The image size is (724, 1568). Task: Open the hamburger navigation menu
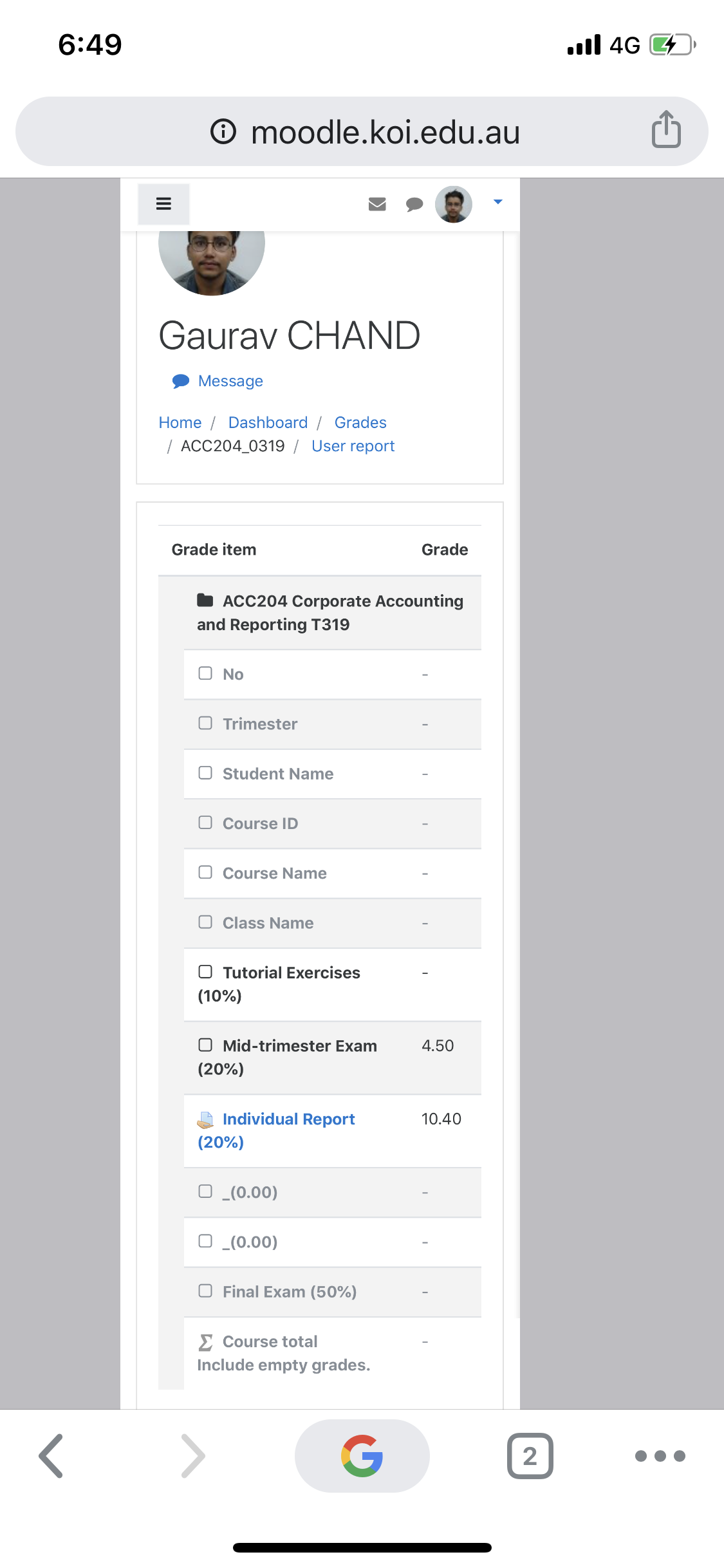[x=163, y=204]
